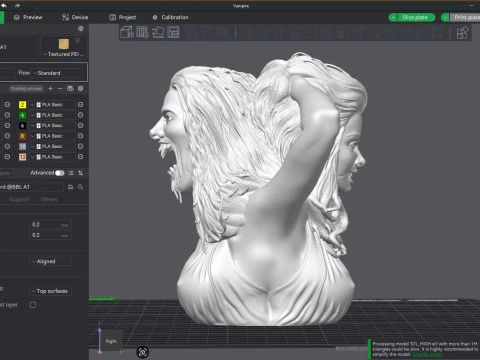Remove a filament with the minus icon
480x360 pixels.
[60, 88]
